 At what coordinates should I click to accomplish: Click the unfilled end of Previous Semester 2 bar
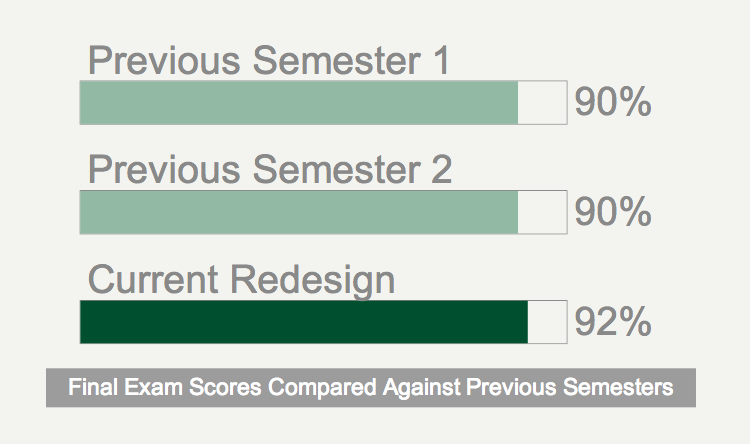542,212
